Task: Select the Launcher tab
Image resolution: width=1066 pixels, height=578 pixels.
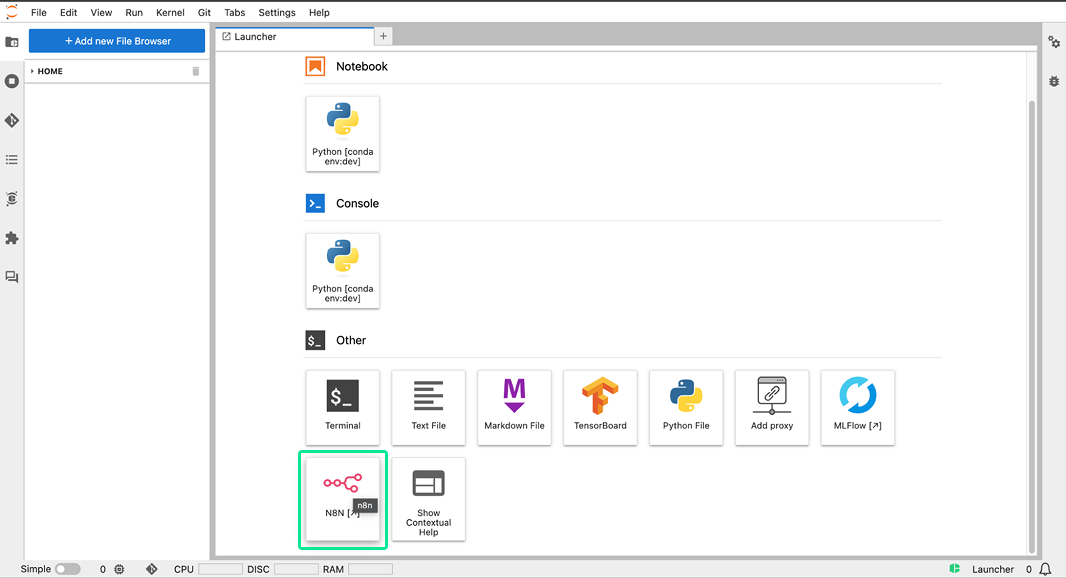Action: pos(255,37)
